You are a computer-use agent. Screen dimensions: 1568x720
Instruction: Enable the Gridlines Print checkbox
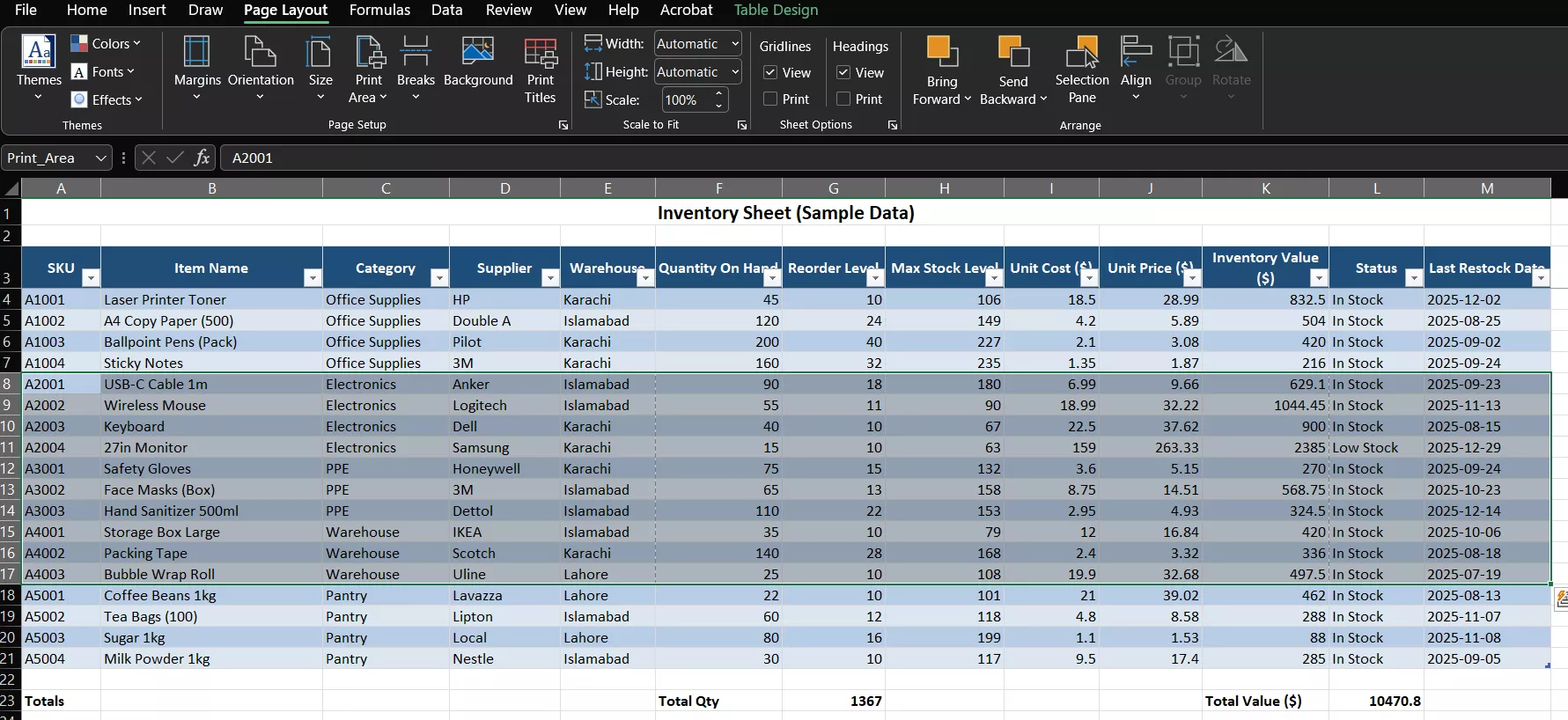770,99
